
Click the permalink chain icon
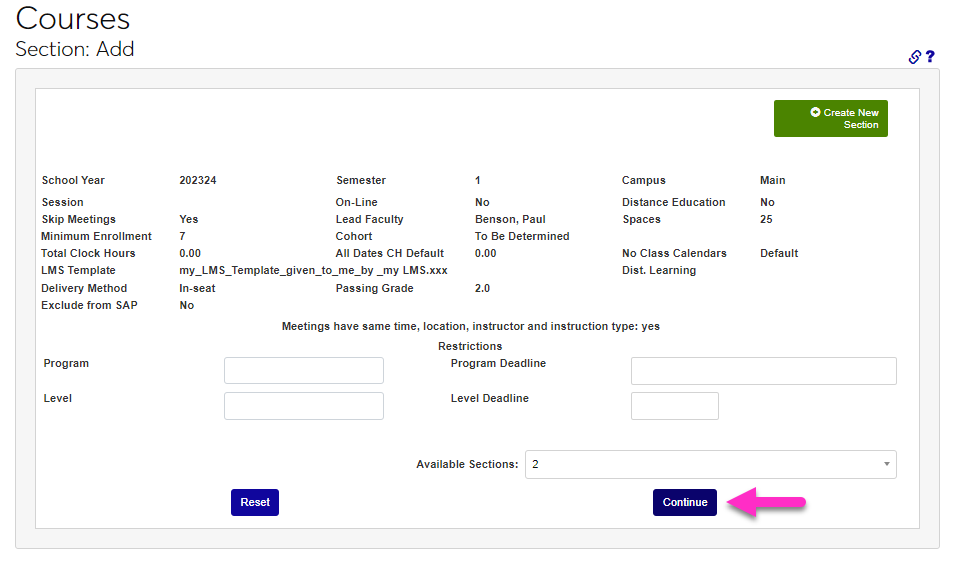point(914,57)
